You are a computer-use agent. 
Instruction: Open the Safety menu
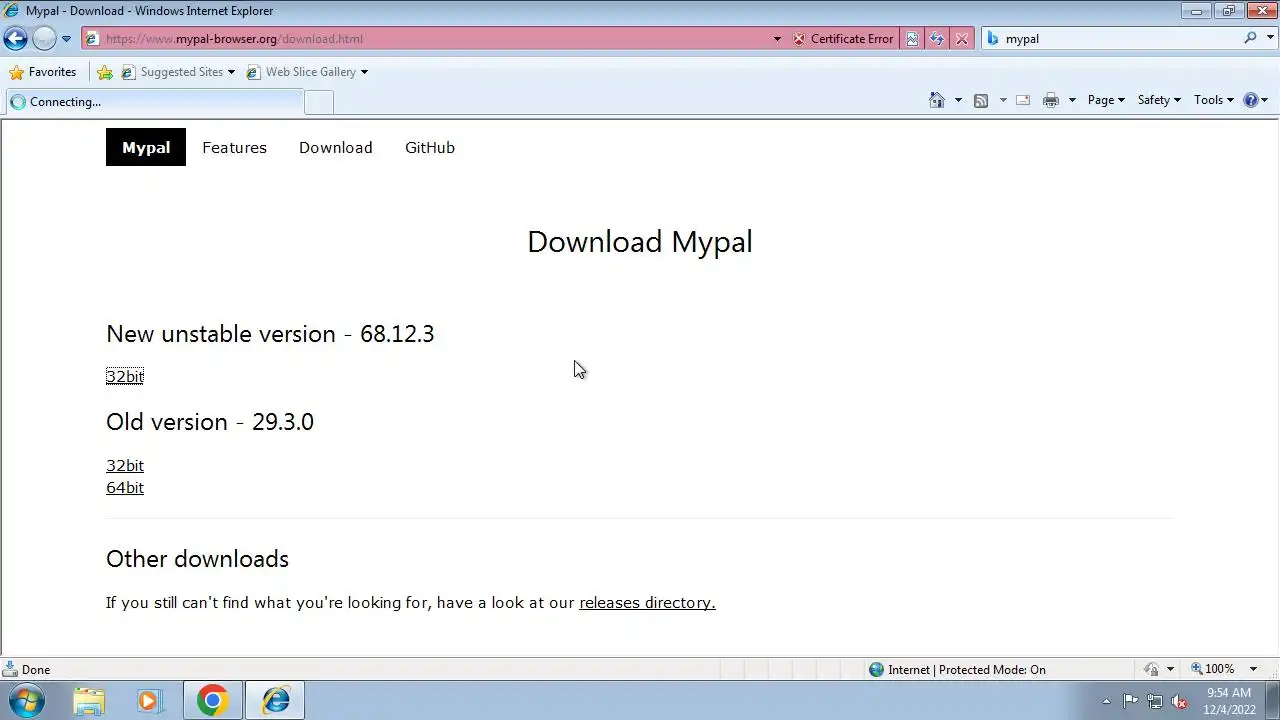1159,100
